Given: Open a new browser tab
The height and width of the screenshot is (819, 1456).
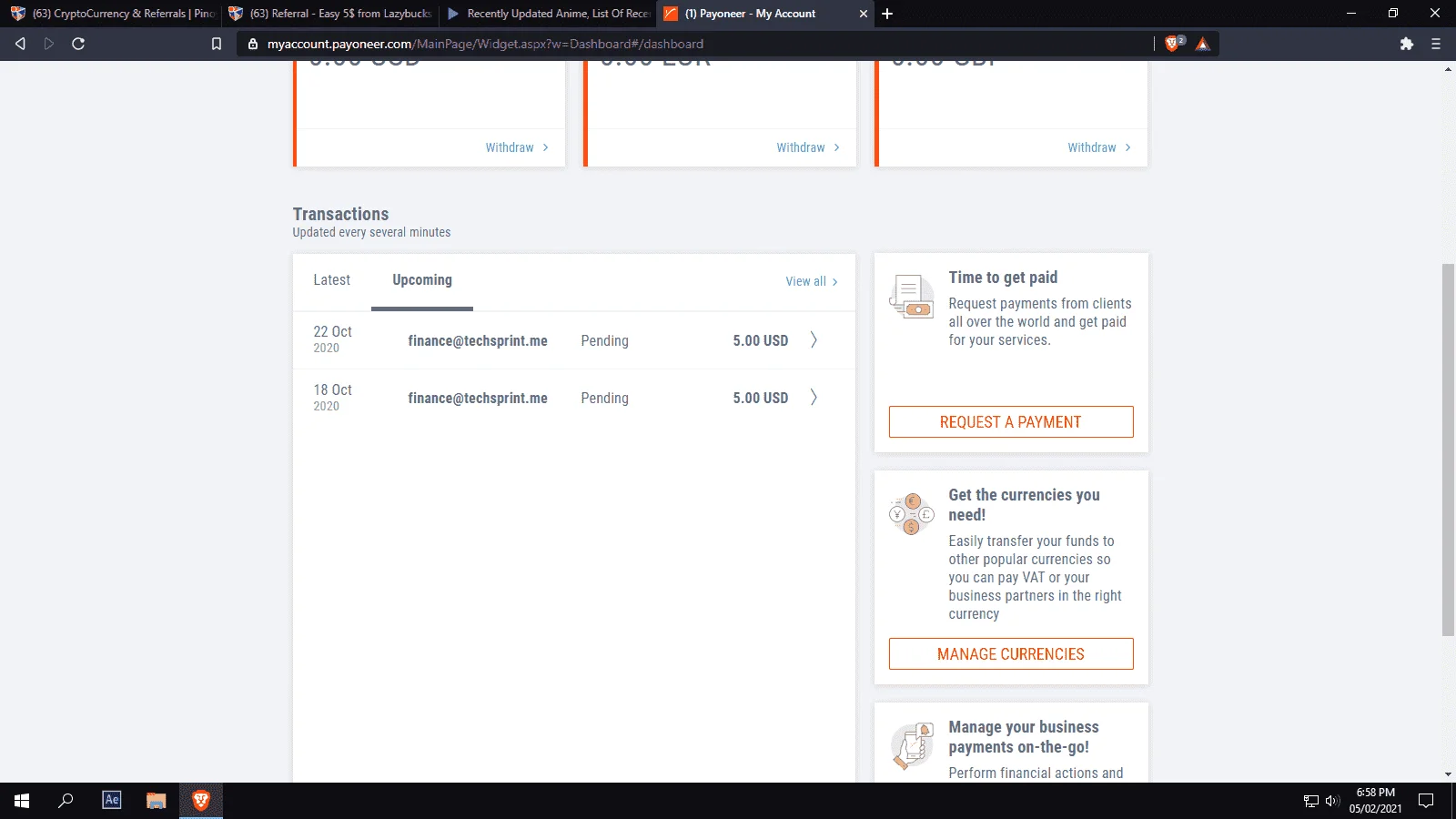Looking at the screenshot, I should click(x=887, y=14).
